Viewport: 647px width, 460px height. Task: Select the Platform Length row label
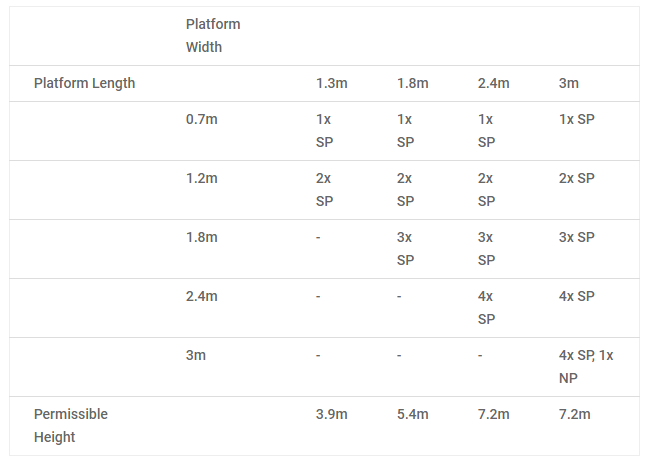pos(84,83)
